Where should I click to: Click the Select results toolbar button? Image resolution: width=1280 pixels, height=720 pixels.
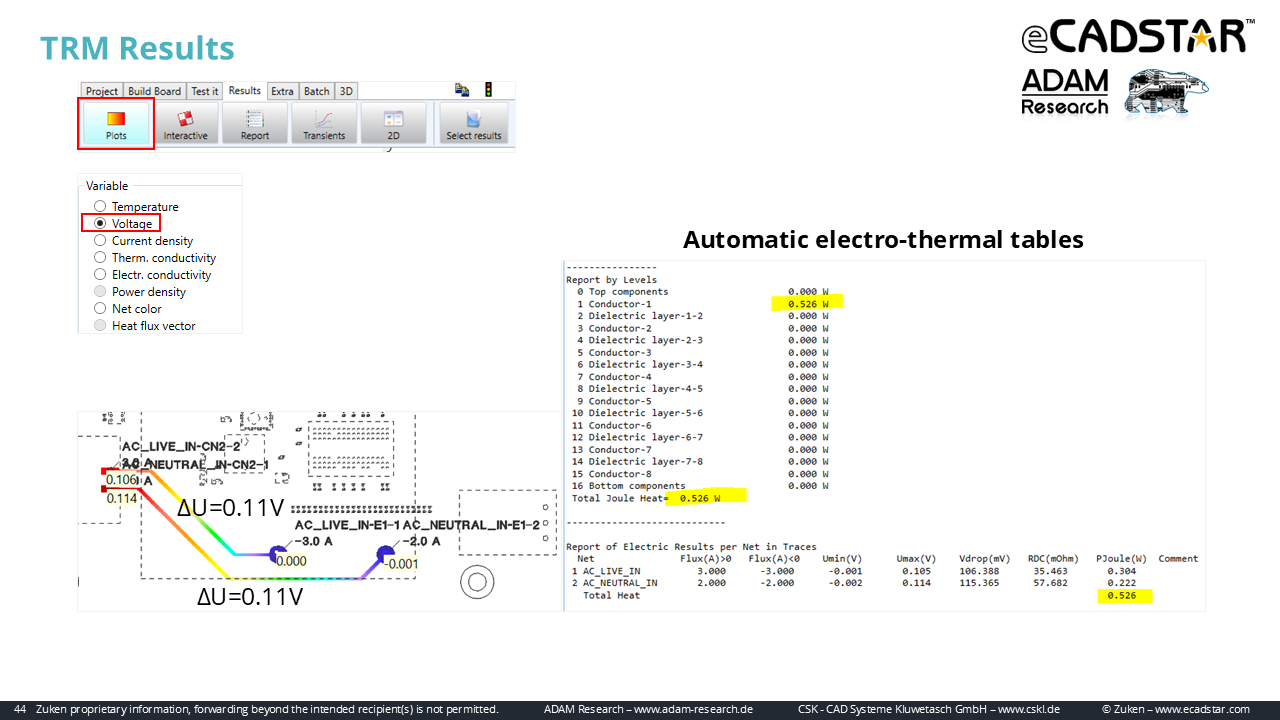pyautogui.click(x=474, y=123)
